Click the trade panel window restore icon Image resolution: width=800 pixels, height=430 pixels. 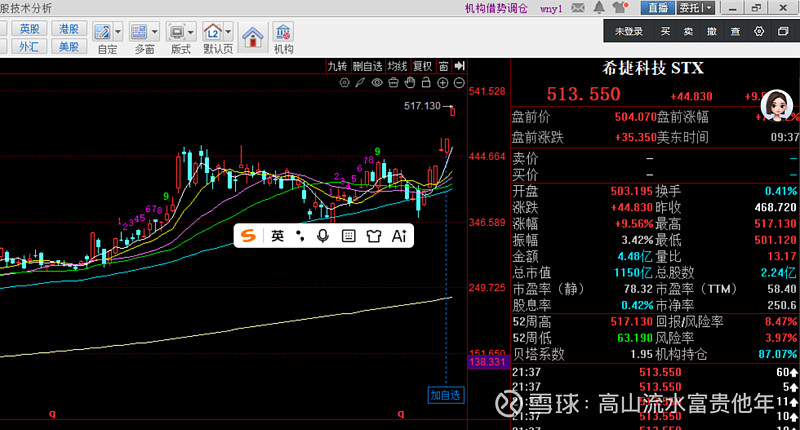click(783, 32)
